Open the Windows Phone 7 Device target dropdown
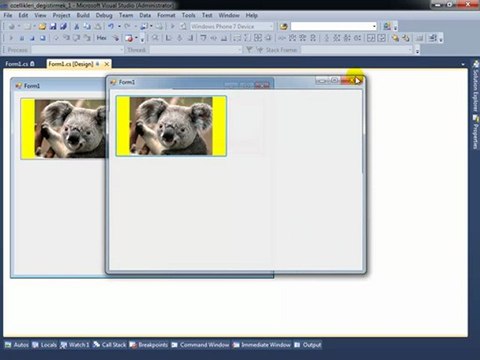480x360 pixels. (271, 26)
